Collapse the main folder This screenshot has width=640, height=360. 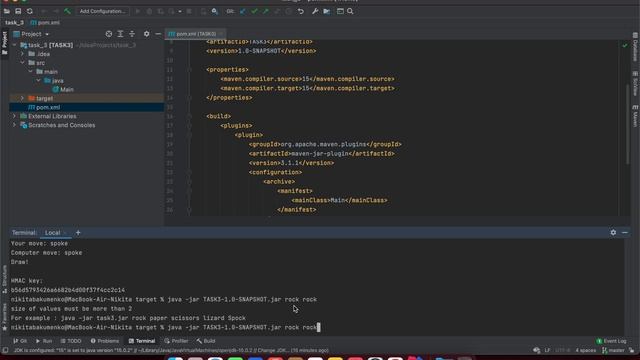click(30, 72)
